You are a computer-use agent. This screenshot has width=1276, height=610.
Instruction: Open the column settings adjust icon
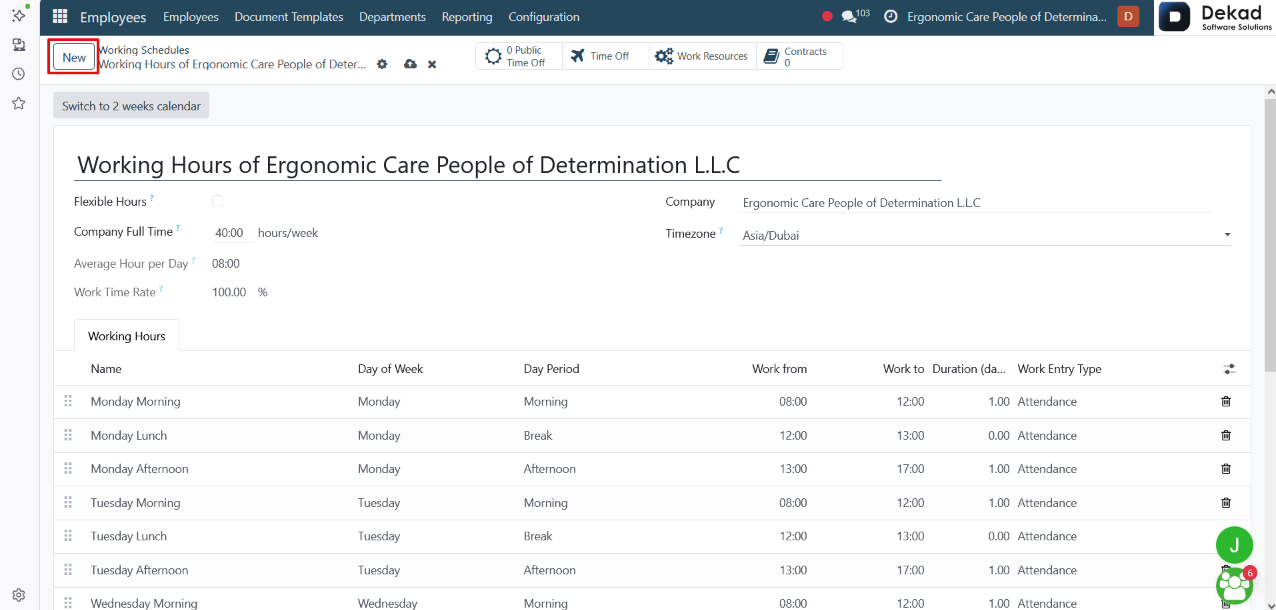tap(1229, 369)
